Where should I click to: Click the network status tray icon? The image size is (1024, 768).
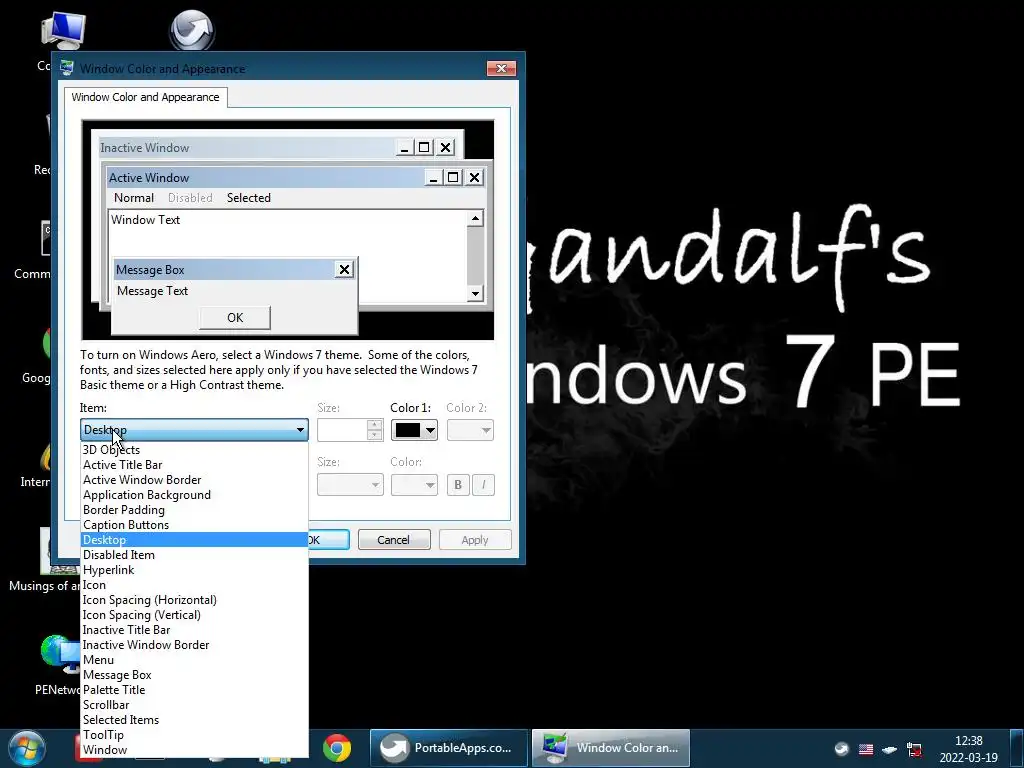tap(914, 749)
